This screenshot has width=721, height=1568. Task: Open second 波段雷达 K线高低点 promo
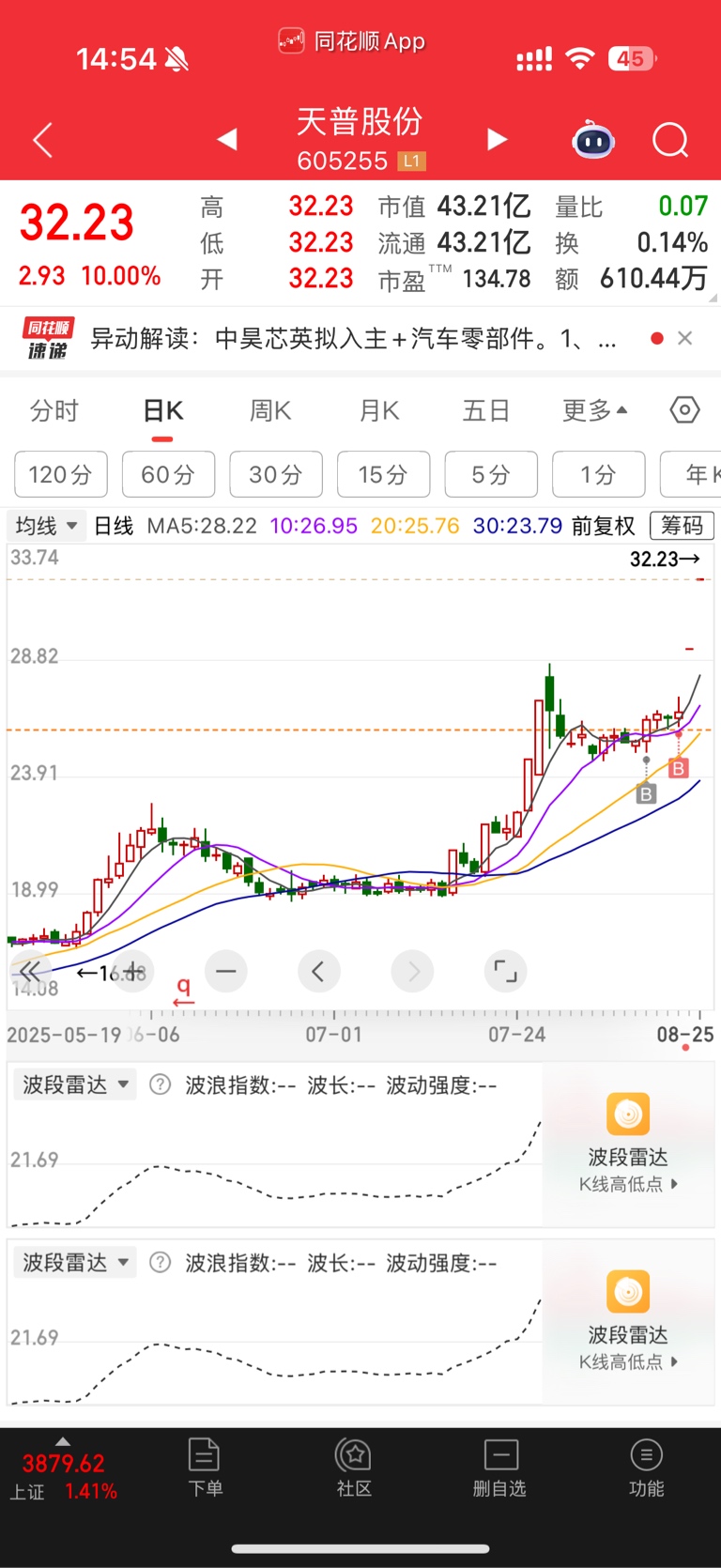(x=628, y=1322)
